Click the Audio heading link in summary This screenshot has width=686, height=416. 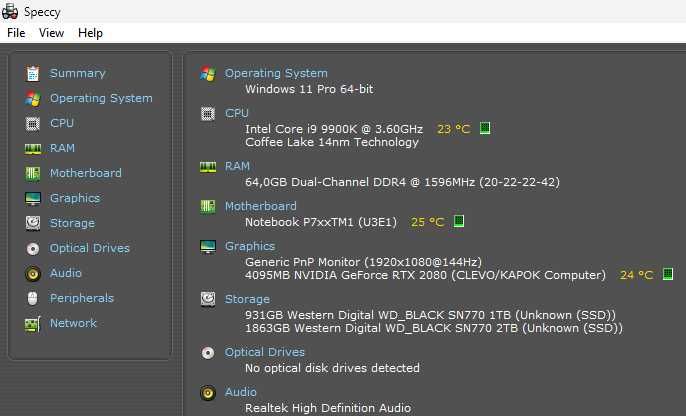point(241,392)
